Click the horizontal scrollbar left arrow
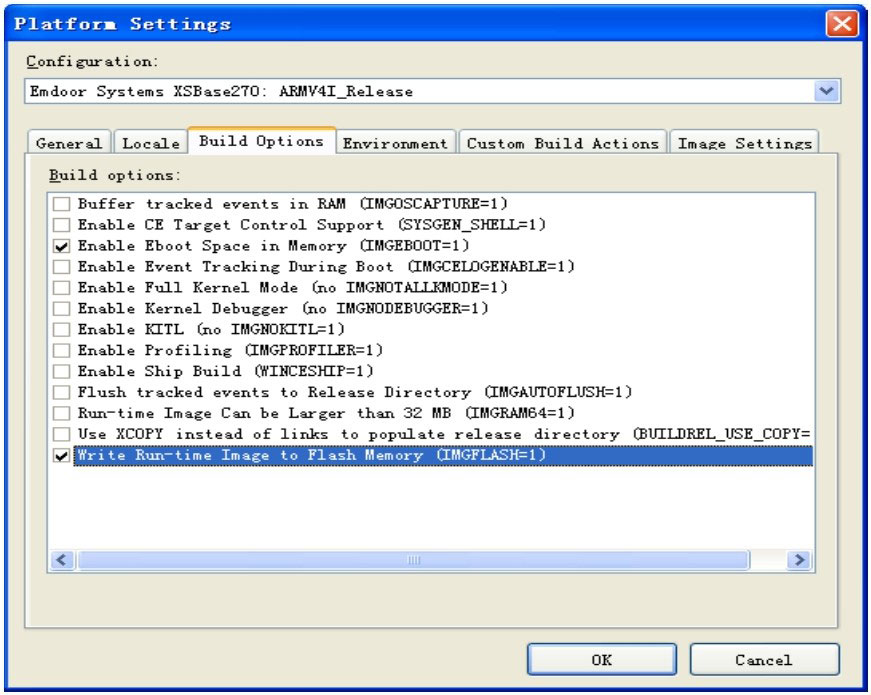The width and height of the screenshot is (871, 695). pos(61,561)
